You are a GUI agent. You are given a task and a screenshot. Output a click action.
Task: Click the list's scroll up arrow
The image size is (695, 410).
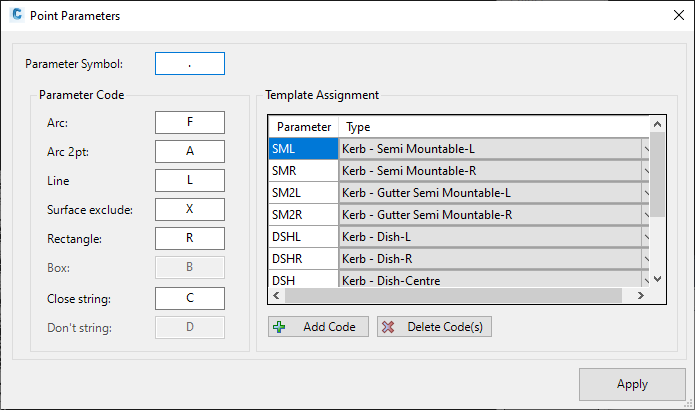657,124
